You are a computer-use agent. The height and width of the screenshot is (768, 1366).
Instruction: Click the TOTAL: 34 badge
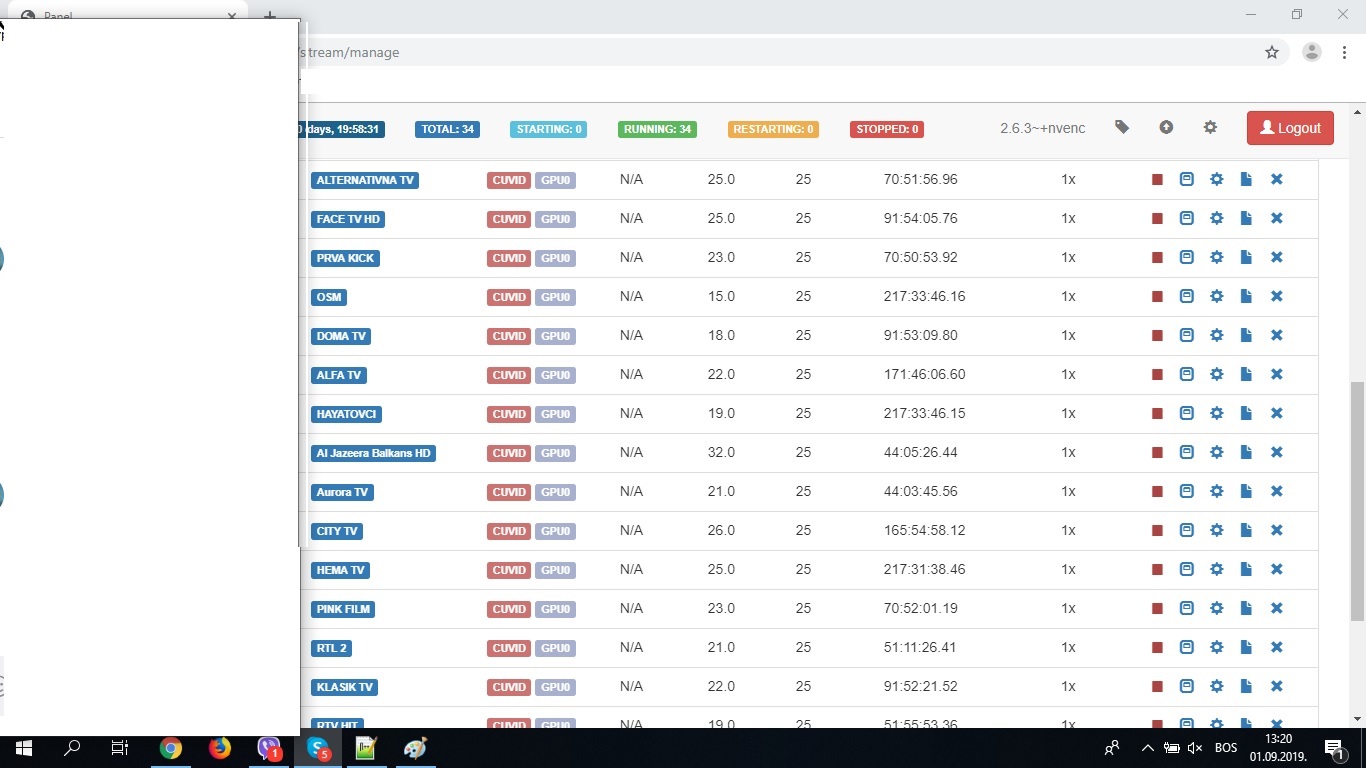pyautogui.click(x=447, y=129)
